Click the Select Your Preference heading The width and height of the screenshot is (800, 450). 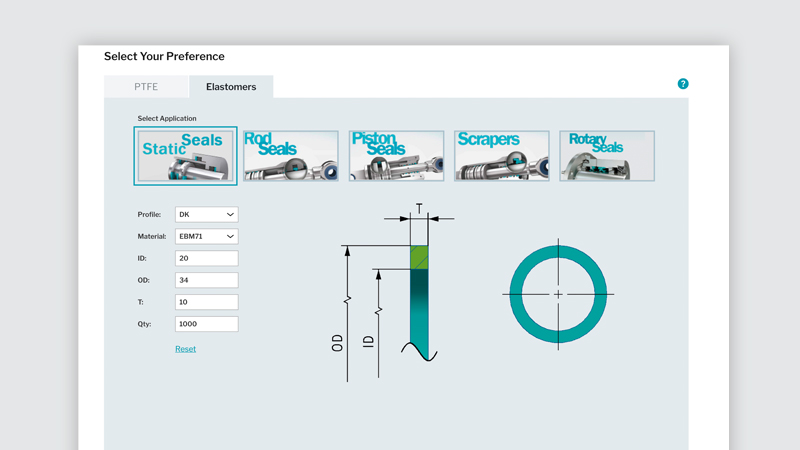click(164, 57)
